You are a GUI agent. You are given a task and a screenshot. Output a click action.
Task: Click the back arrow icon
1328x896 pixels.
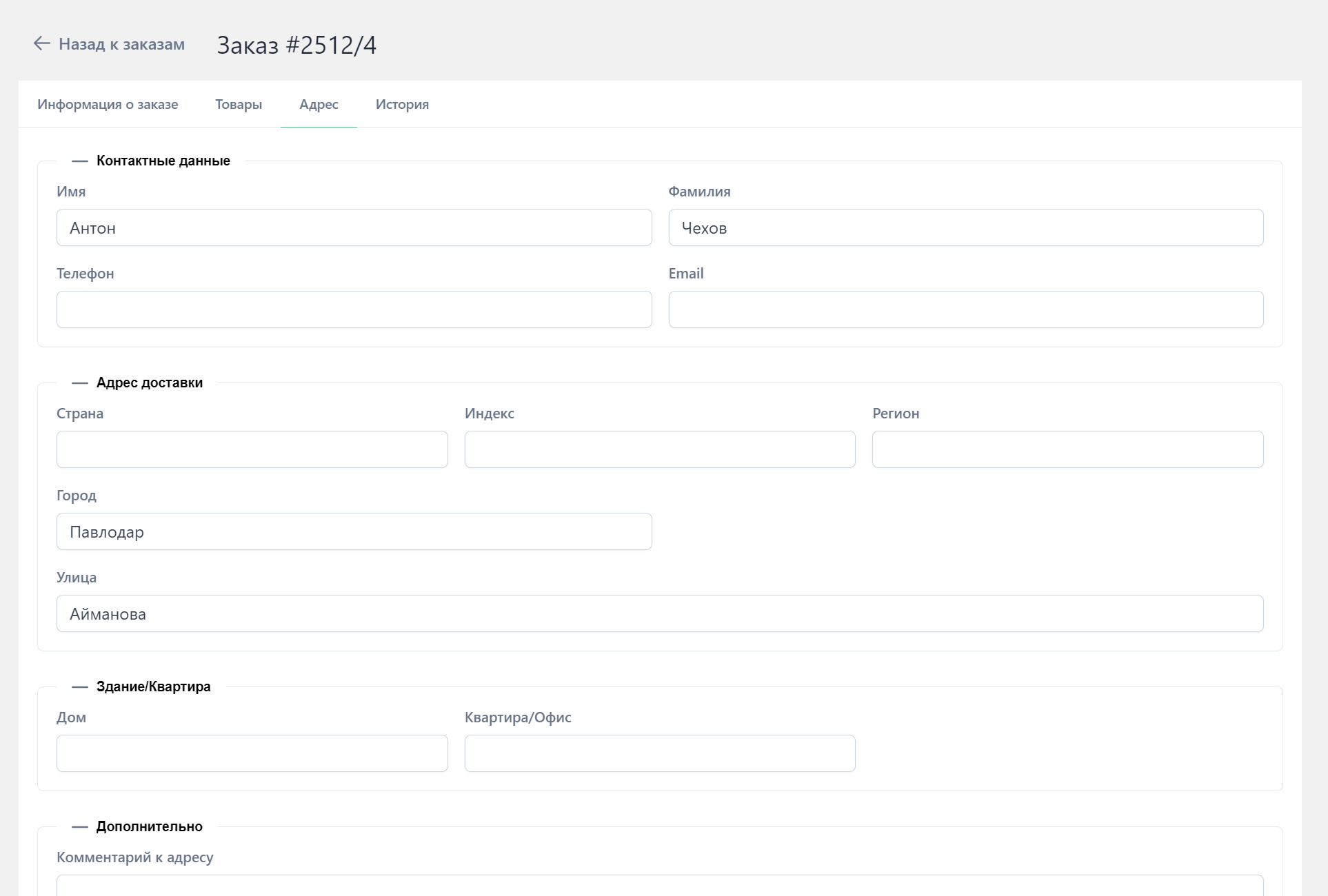(x=41, y=43)
